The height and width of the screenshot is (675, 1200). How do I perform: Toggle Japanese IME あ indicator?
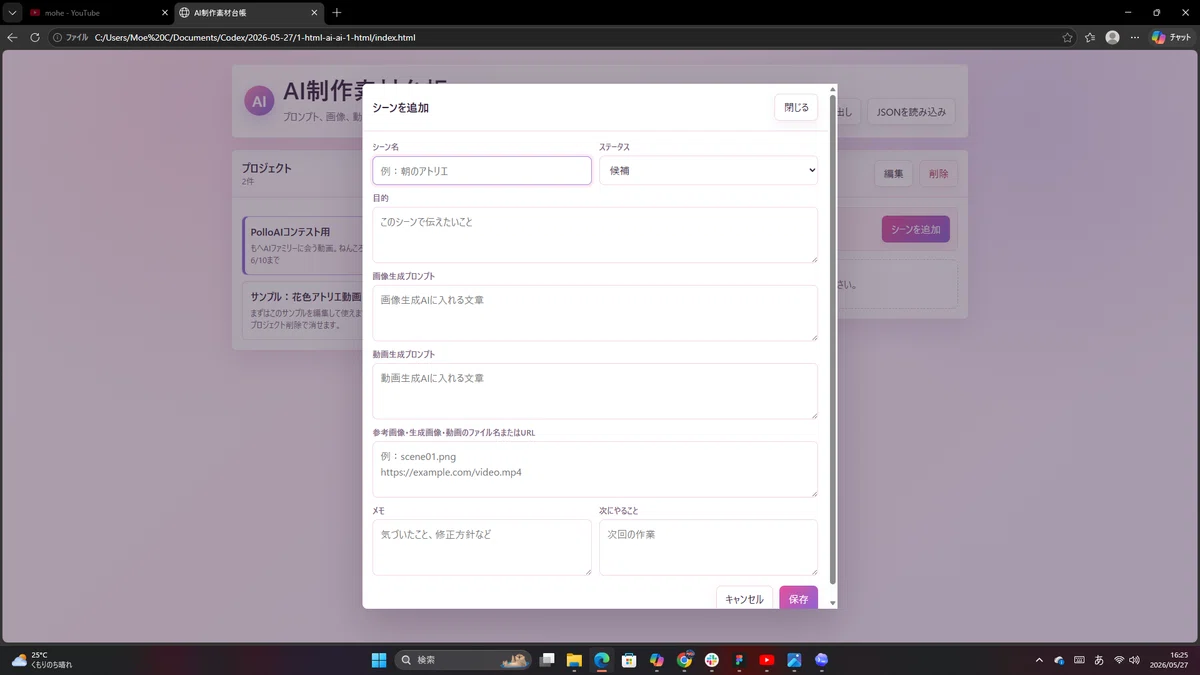(1099, 660)
